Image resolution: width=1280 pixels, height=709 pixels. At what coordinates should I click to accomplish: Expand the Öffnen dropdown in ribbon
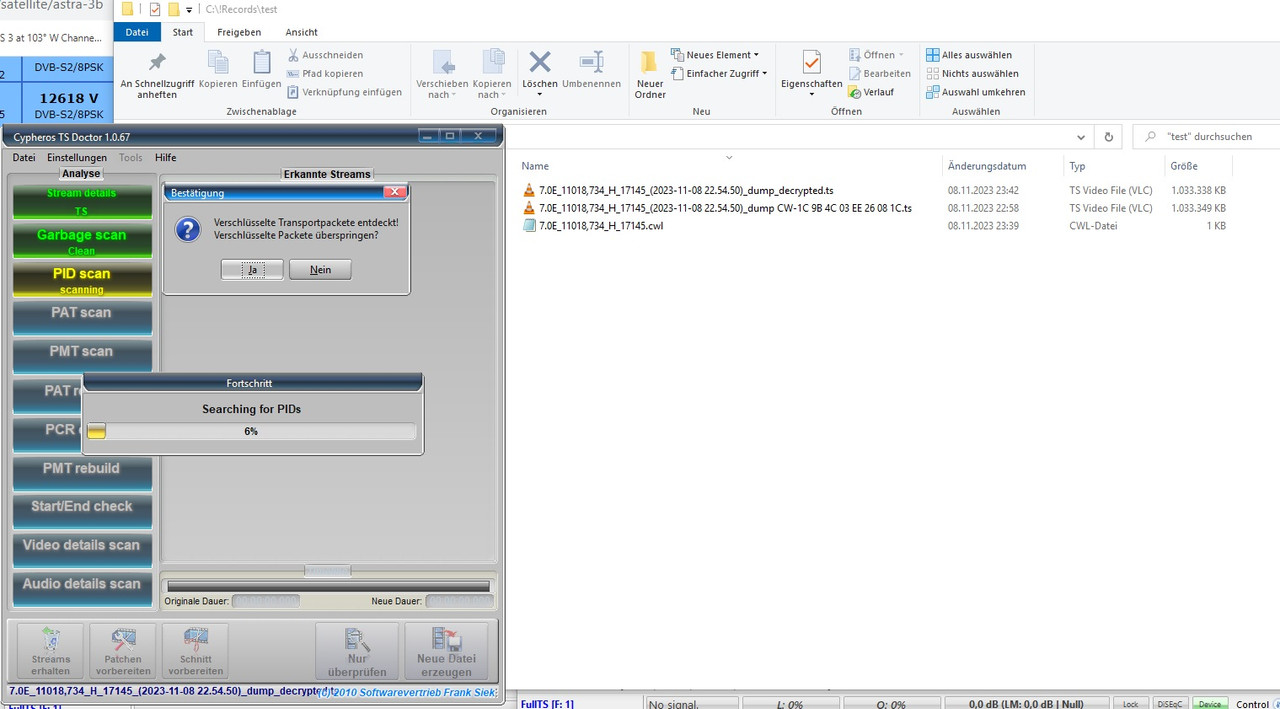point(900,55)
